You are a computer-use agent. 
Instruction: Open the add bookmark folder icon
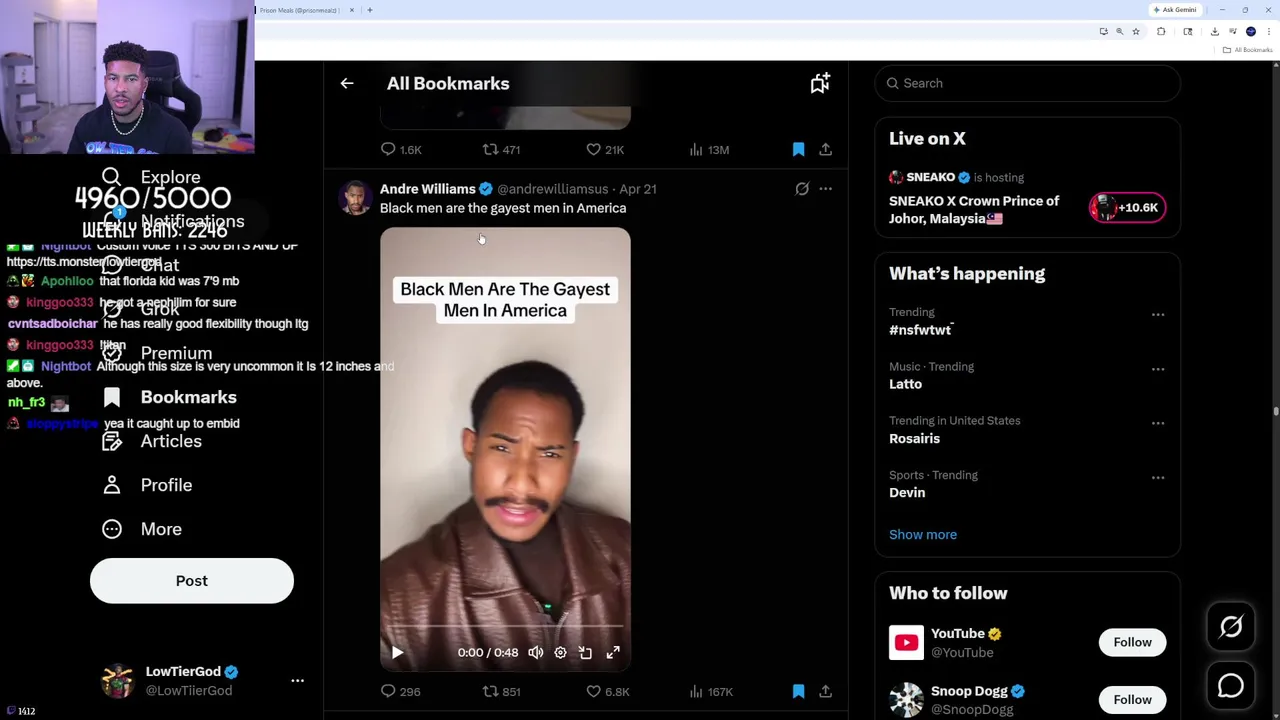[820, 84]
